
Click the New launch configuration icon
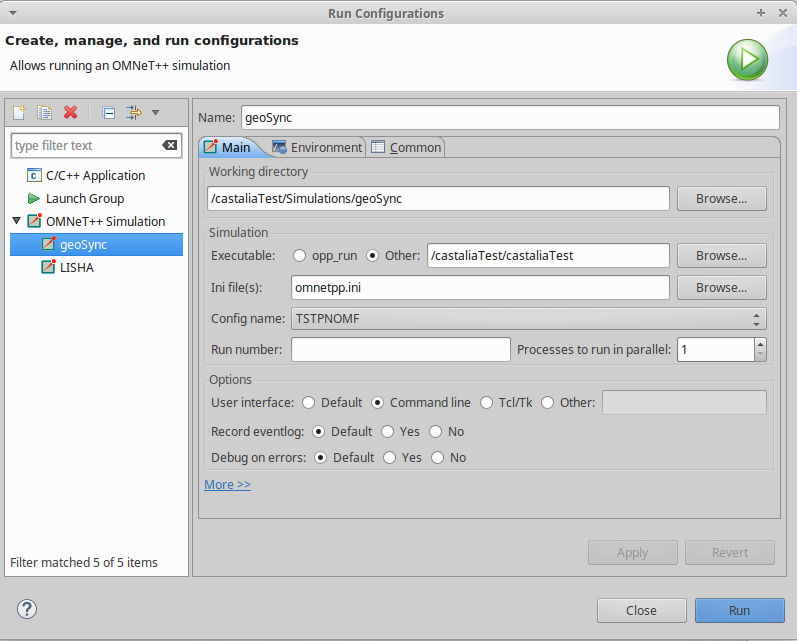click(19, 112)
